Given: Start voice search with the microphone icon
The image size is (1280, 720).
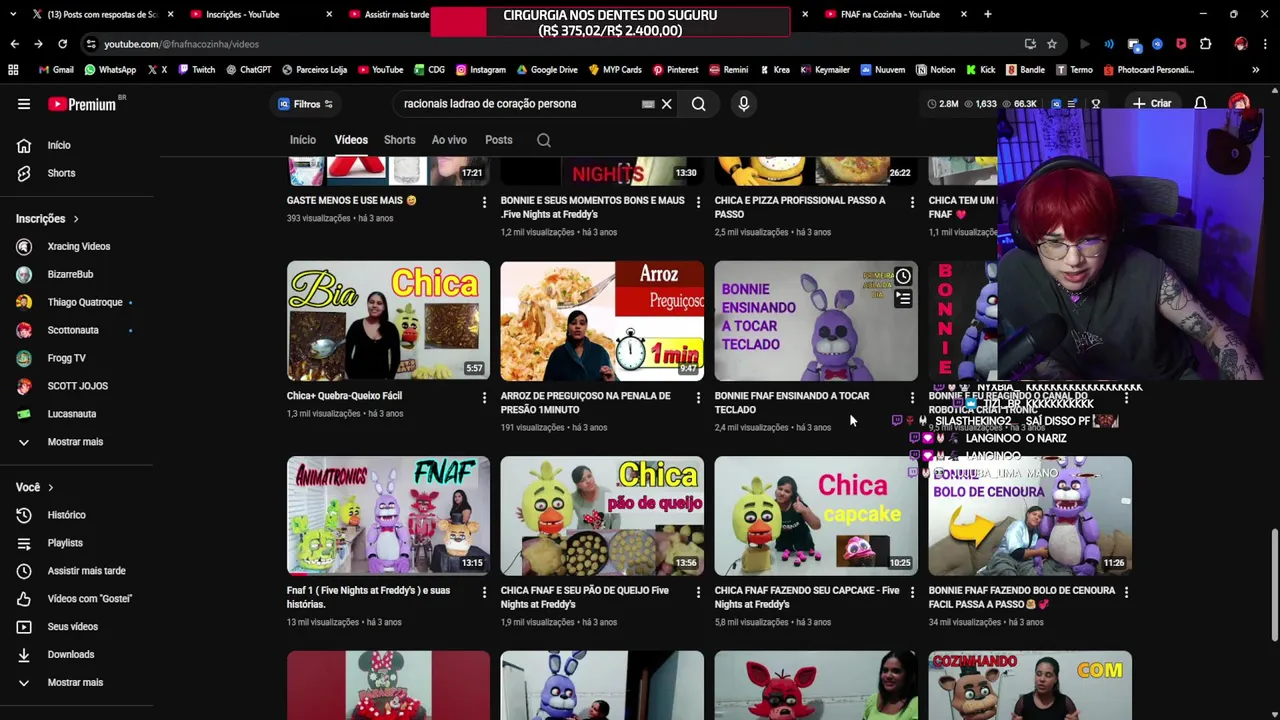Looking at the screenshot, I should [743, 104].
